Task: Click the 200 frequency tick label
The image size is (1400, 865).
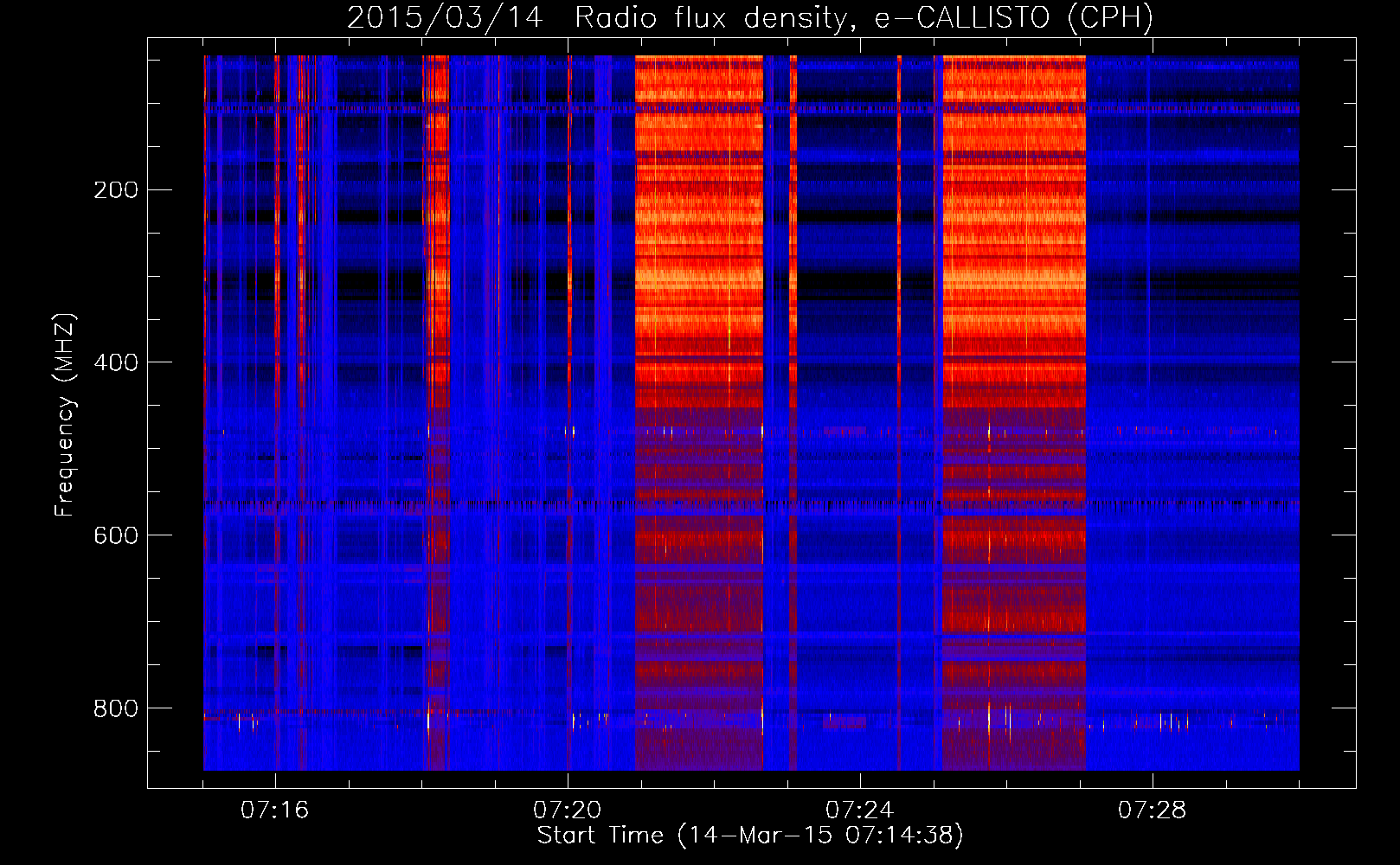Action: click(116, 189)
